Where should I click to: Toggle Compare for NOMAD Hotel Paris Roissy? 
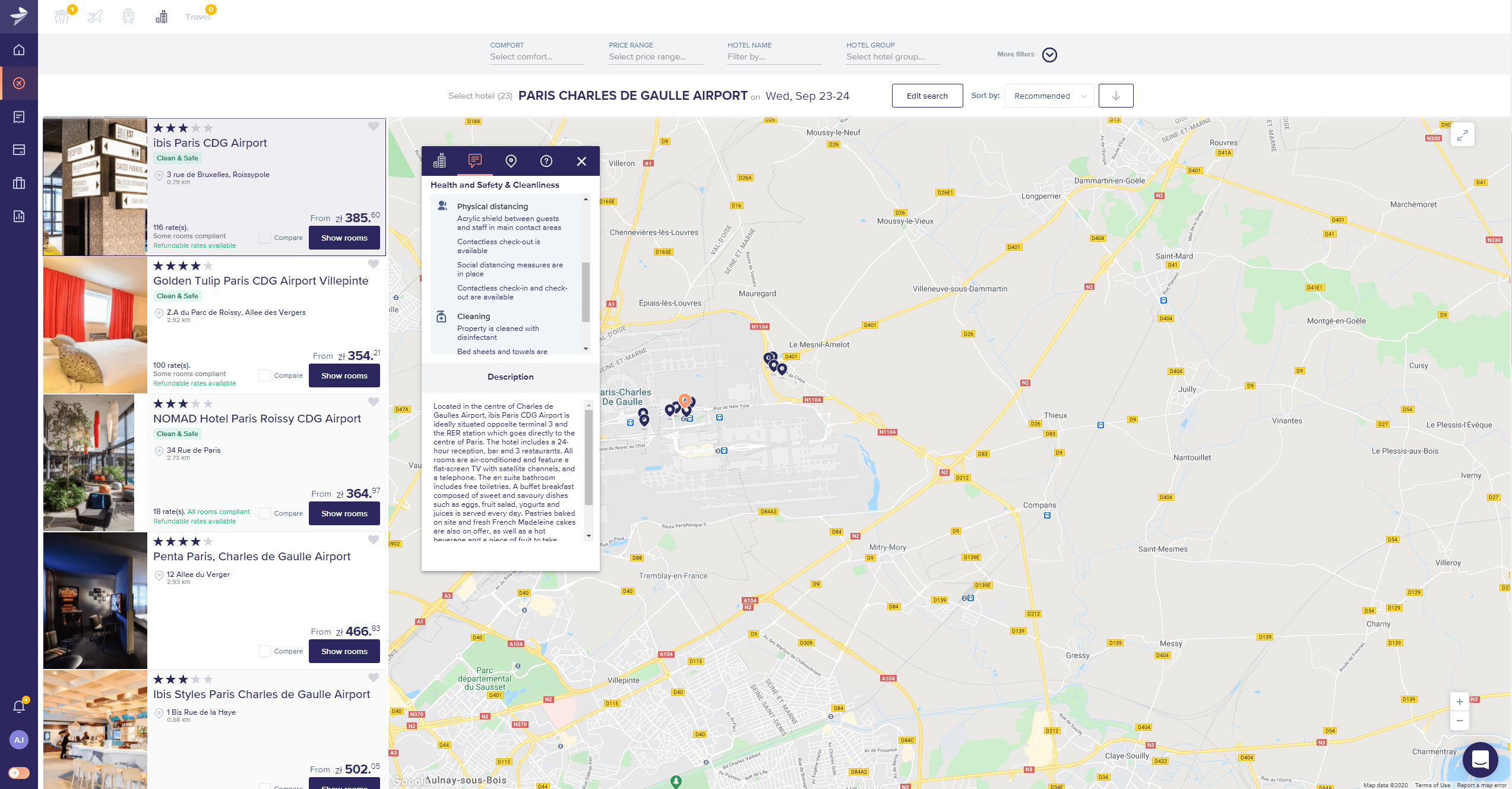[264, 513]
